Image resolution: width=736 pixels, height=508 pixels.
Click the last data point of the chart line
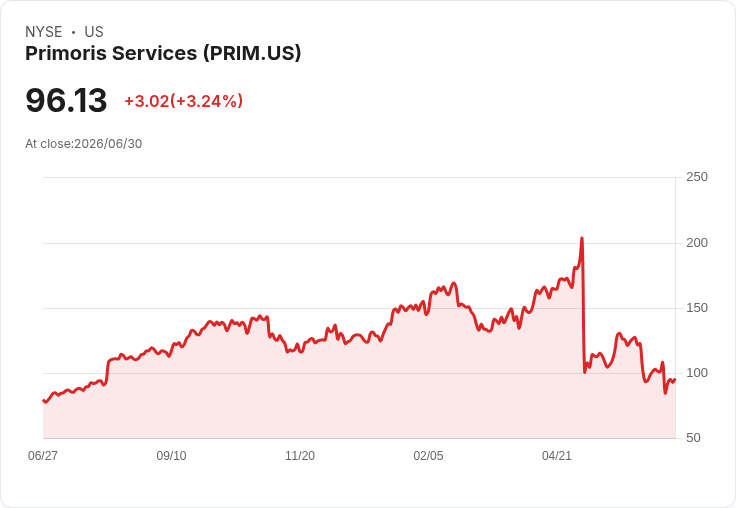point(675,379)
